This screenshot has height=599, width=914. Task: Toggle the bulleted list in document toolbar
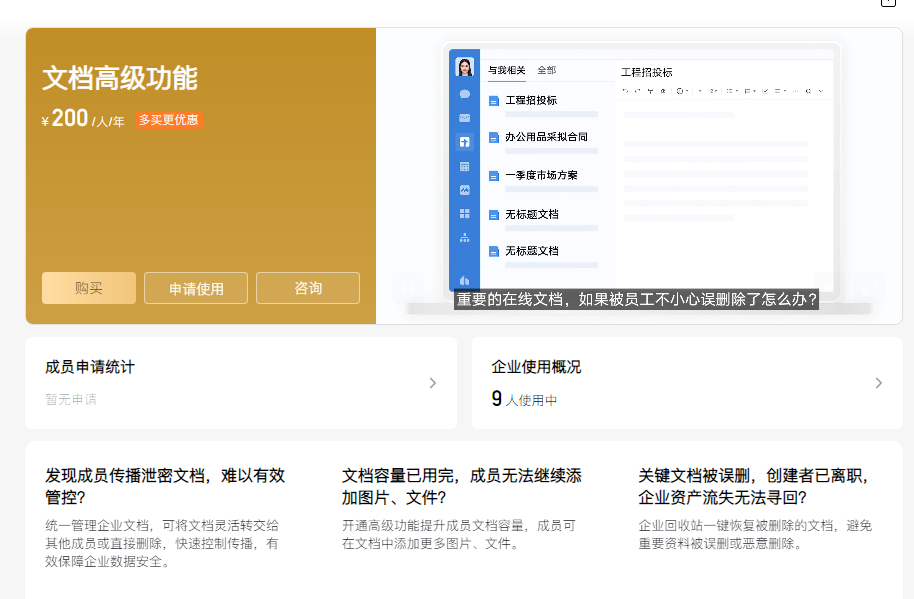pos(729,91)
